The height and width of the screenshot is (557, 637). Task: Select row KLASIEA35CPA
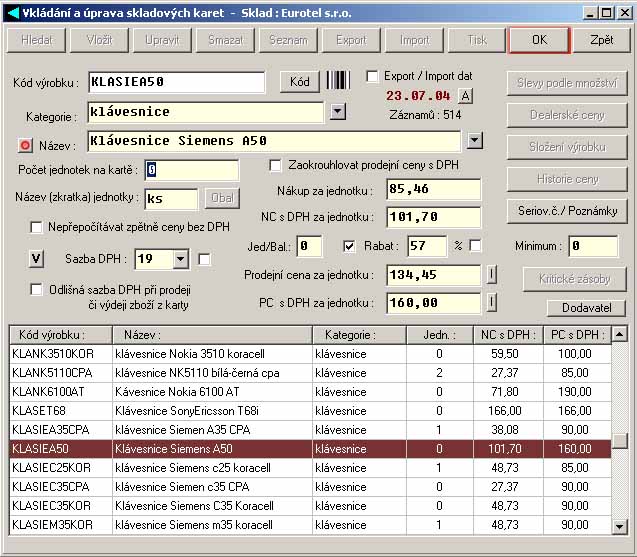[x=310, y=430]
